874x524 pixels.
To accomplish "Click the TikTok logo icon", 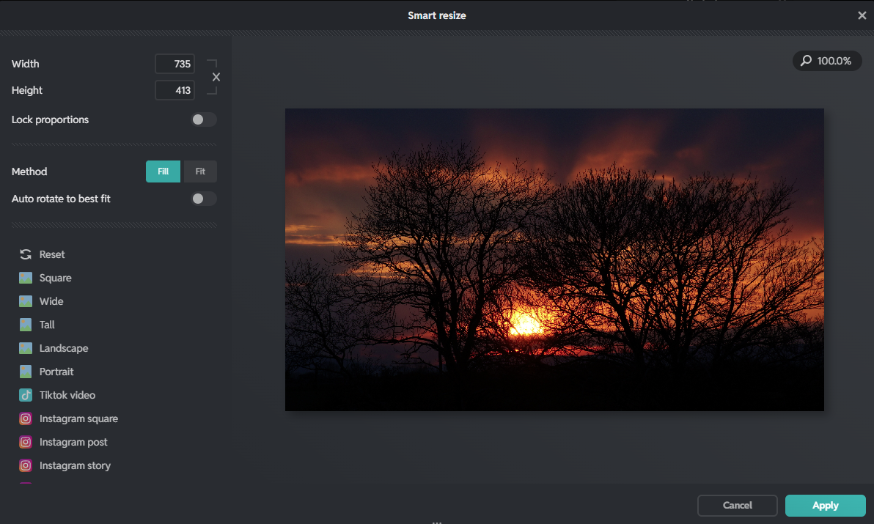I will point(26,395).
